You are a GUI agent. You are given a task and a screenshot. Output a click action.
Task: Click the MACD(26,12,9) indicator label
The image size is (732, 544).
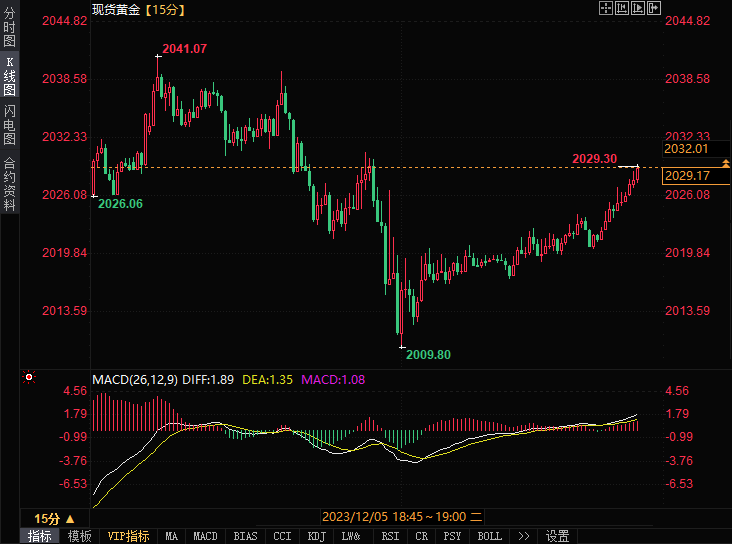tap(135, 380)
